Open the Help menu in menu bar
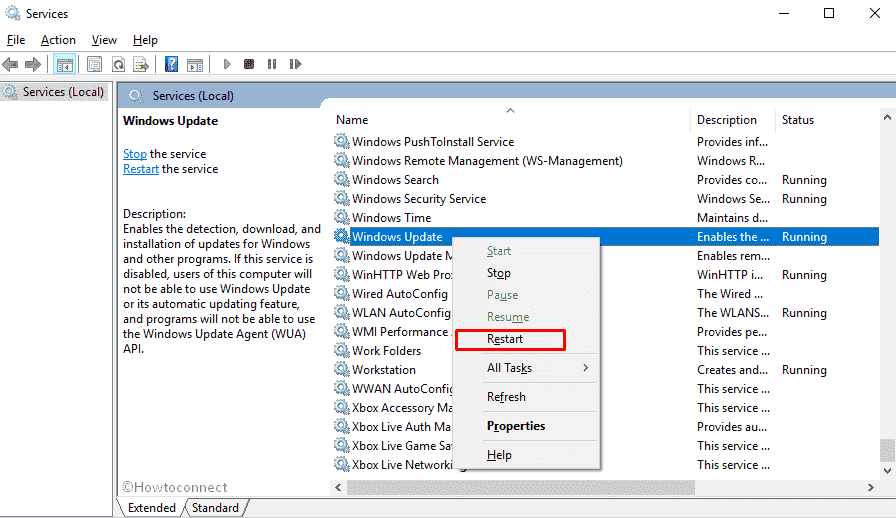Image resolution: width=896 pixels, height=518 pixels. pyautogui.click(x=145, y=40)
